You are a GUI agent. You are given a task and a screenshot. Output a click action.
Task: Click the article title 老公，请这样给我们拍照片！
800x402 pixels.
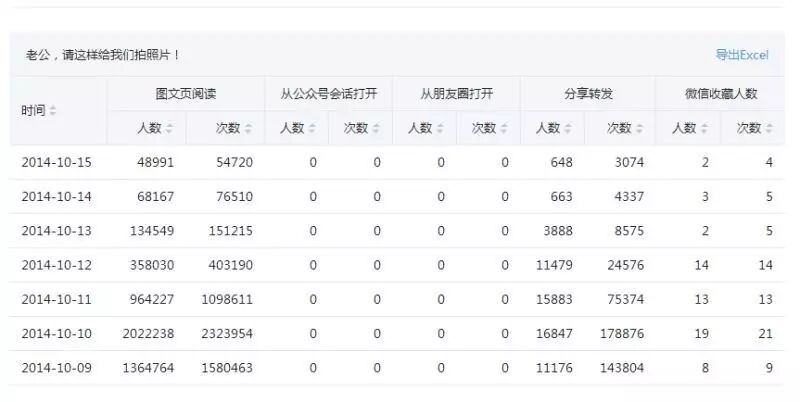(103, 55)
